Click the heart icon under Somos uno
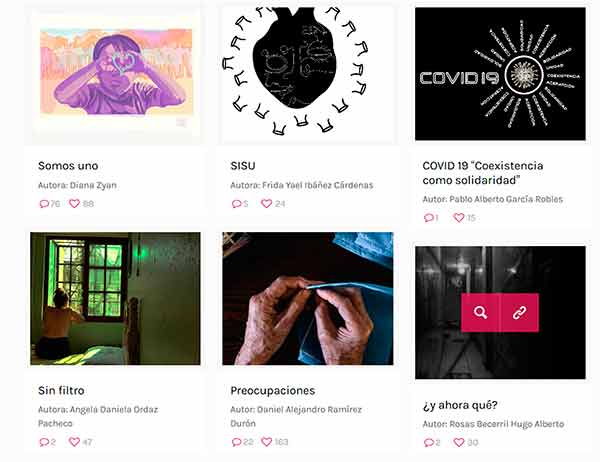Image resolution: width=600 pixels, height=462 pixels. [74, 204]
